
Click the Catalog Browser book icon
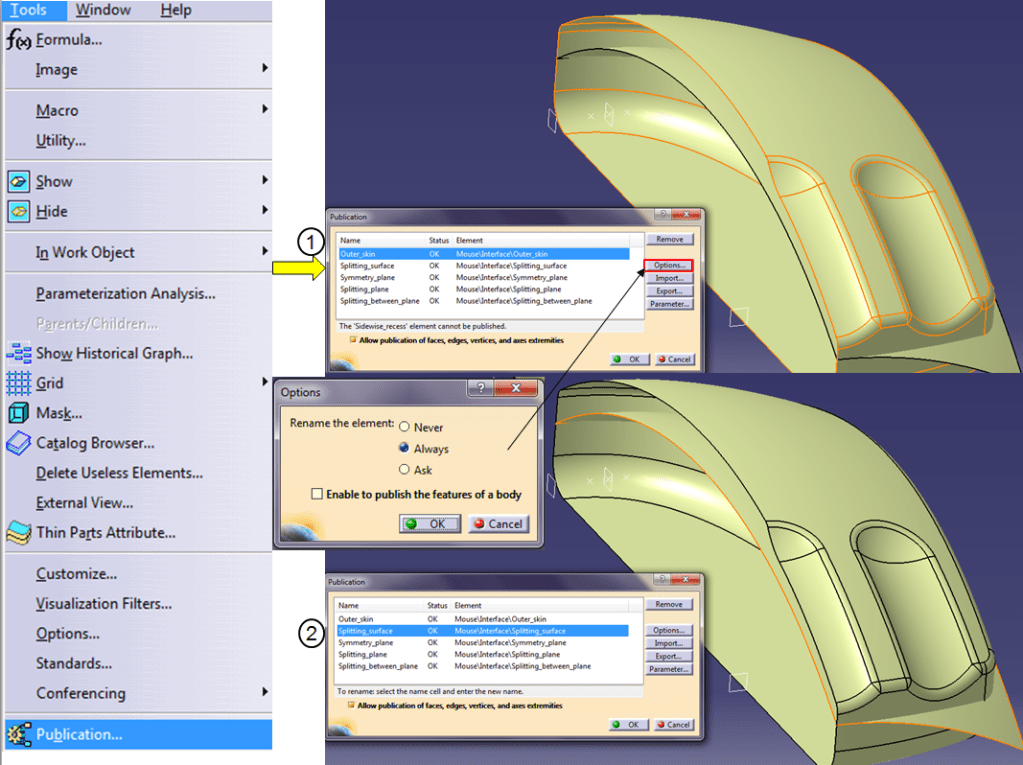click(19, 443)
